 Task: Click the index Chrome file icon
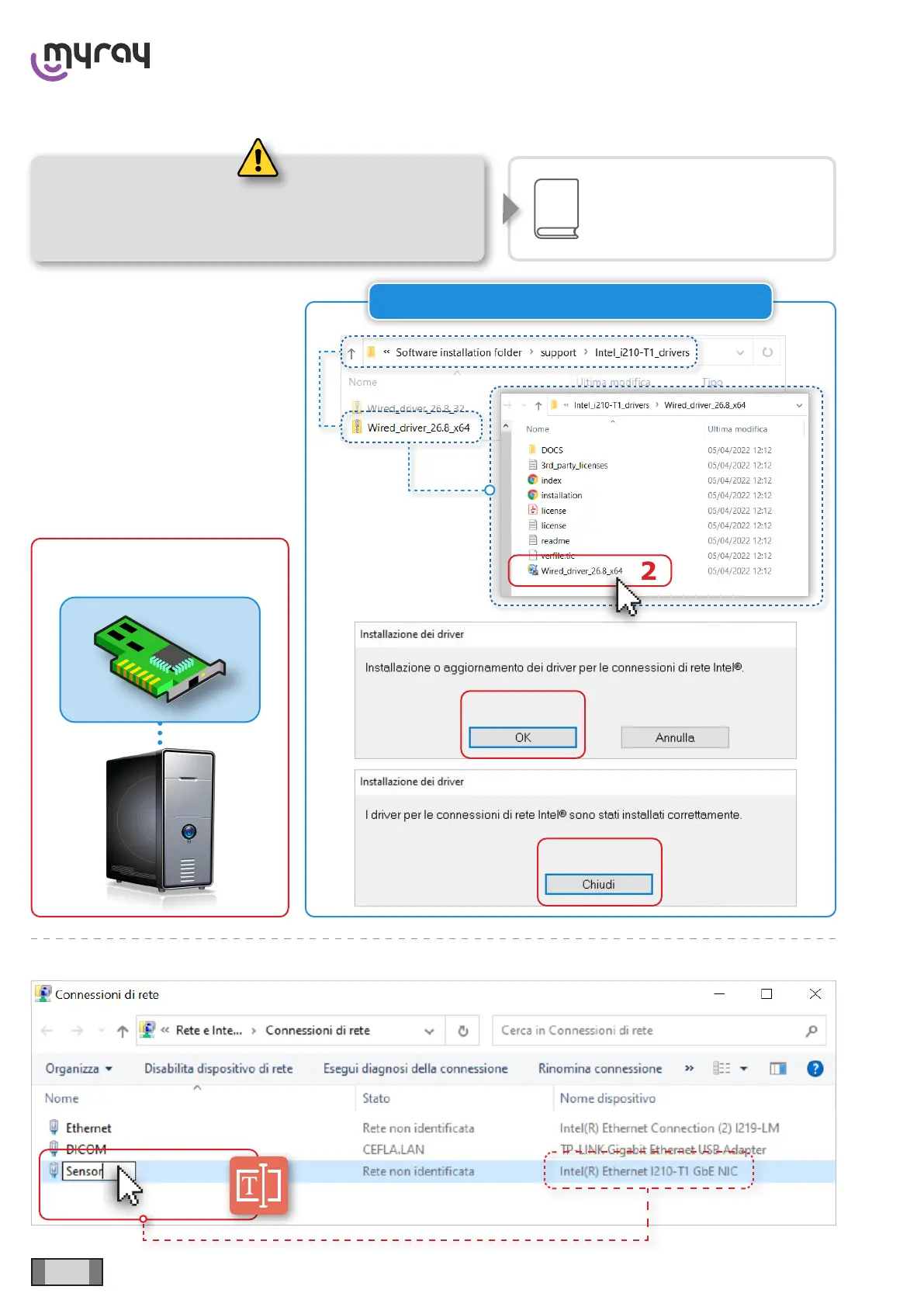[x=532, y=480]
